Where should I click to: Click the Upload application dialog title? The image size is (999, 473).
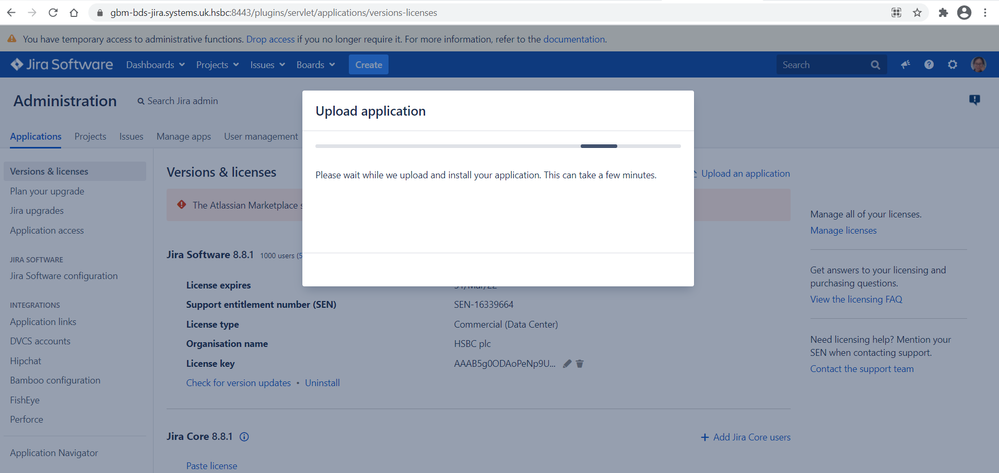tap(371, 111)
